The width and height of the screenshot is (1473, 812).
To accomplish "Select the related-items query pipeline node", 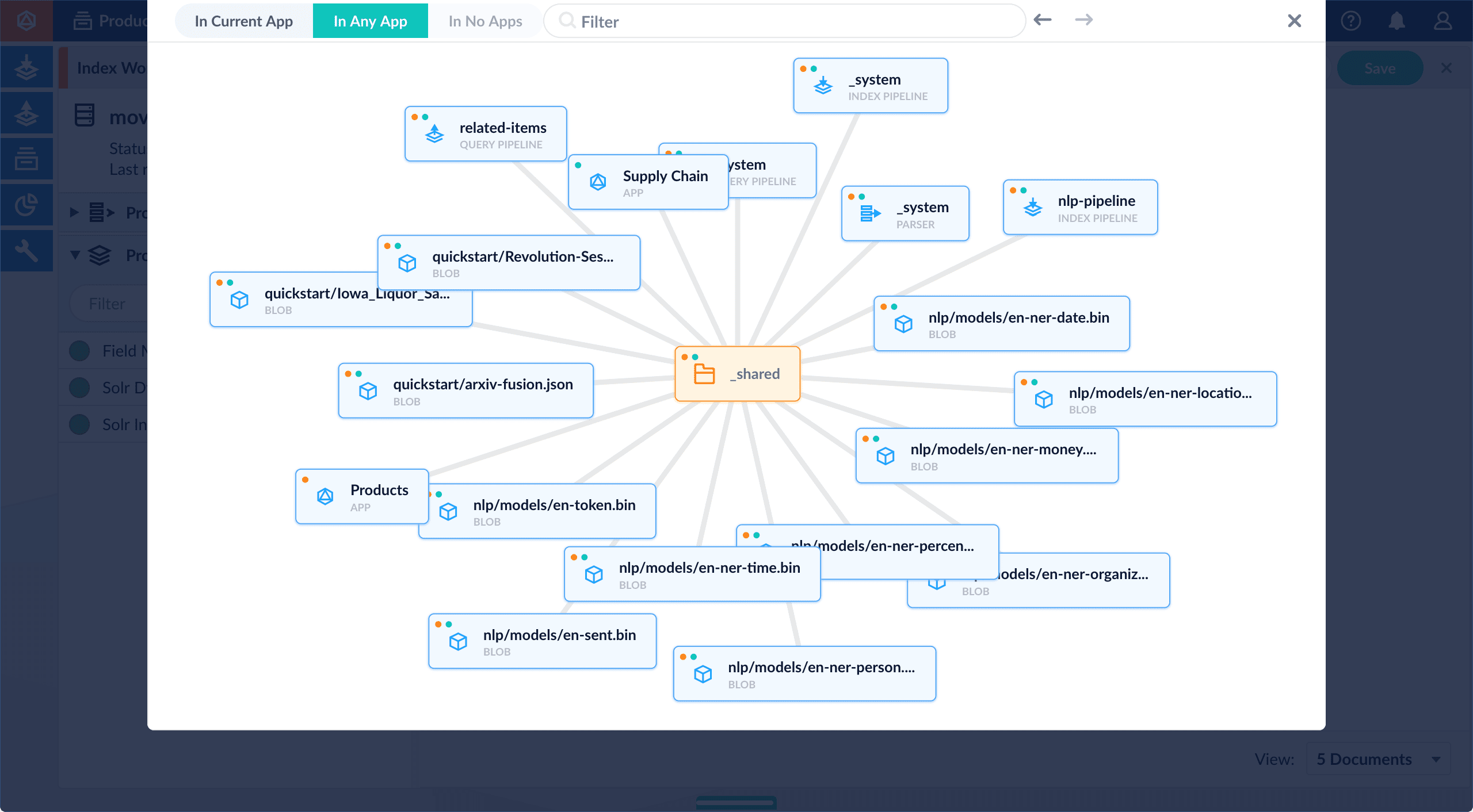I will point(486,134).
